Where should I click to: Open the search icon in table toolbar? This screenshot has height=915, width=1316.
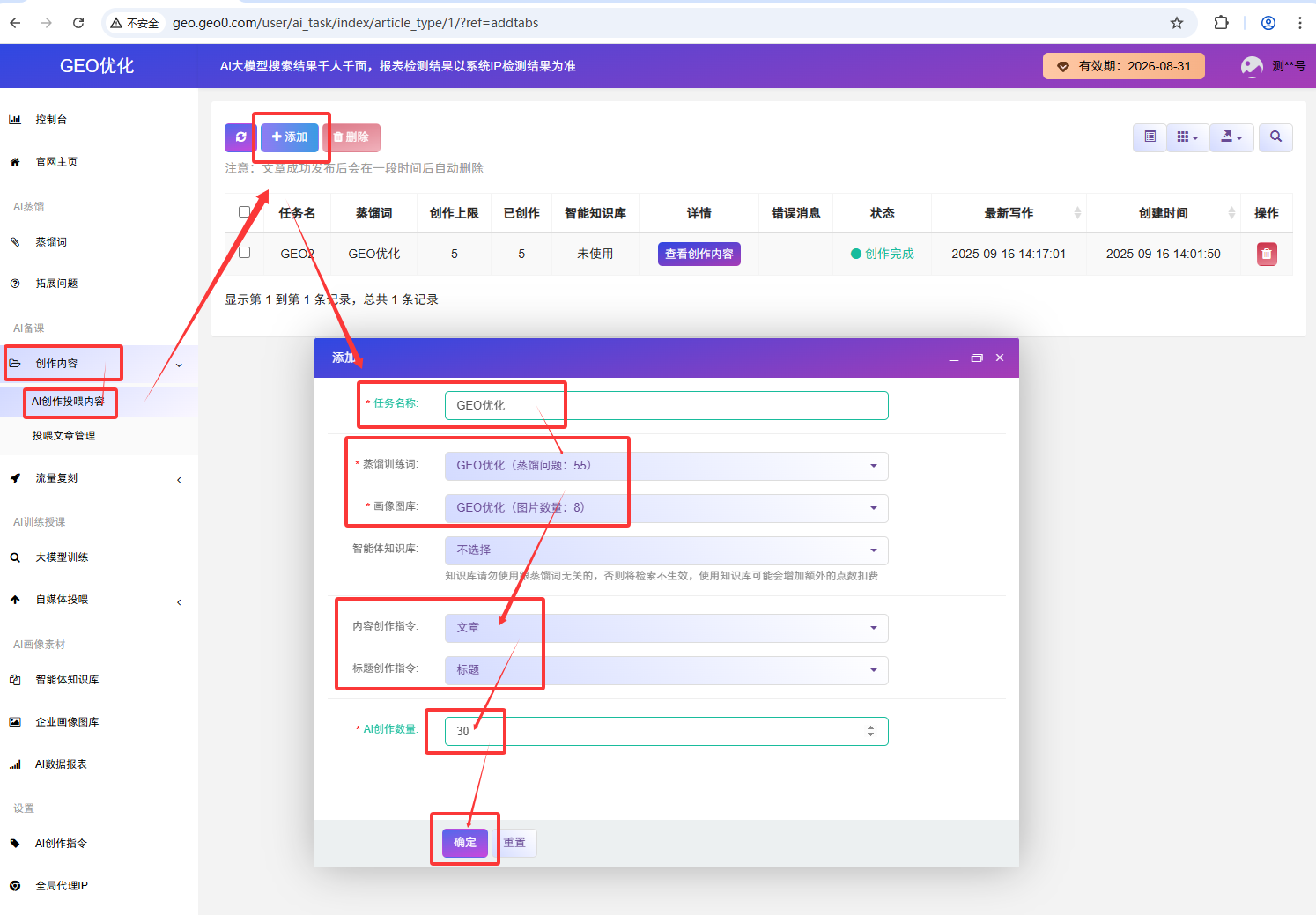point(1275,137)
